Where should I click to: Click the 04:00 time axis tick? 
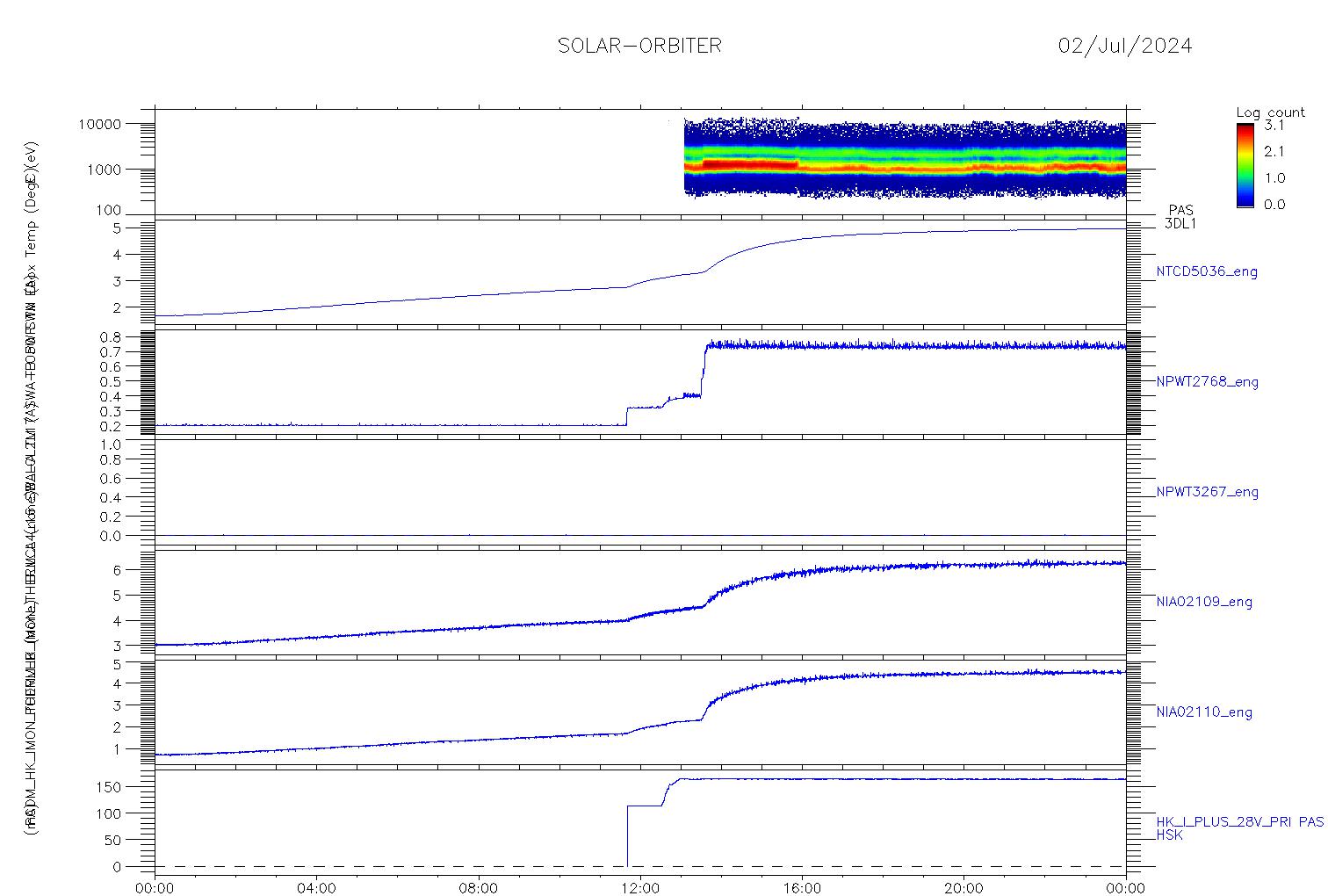317,888
